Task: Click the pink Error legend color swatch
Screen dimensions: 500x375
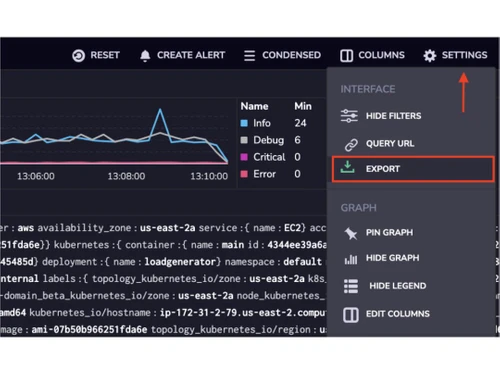Action: 244,174
